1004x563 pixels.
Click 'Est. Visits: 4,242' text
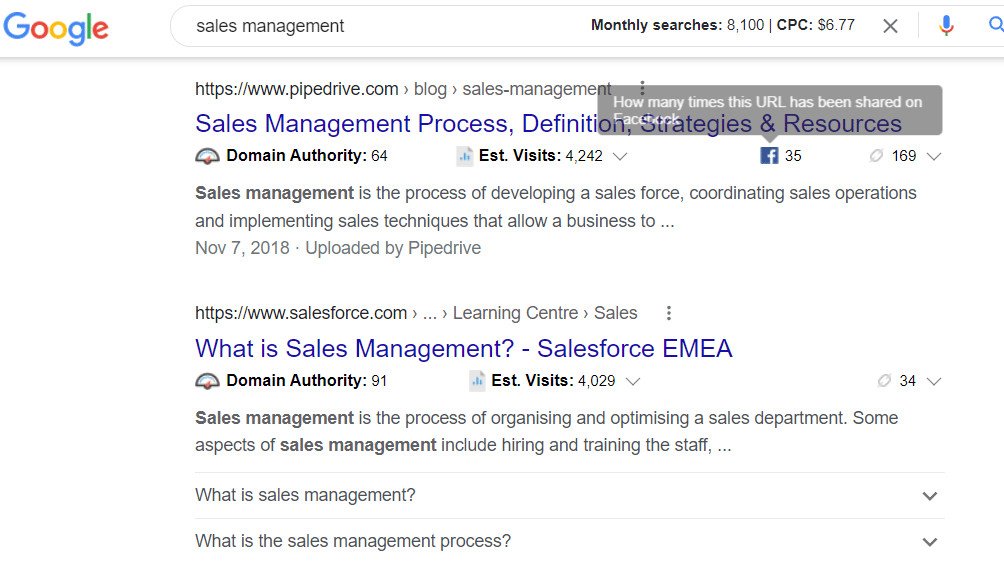[x=540, y=156]
